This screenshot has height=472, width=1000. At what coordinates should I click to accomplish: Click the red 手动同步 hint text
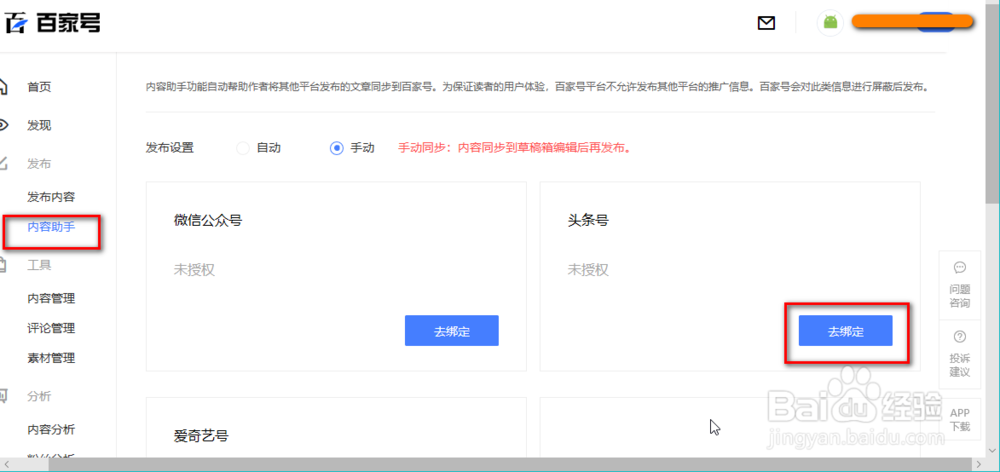515,148
